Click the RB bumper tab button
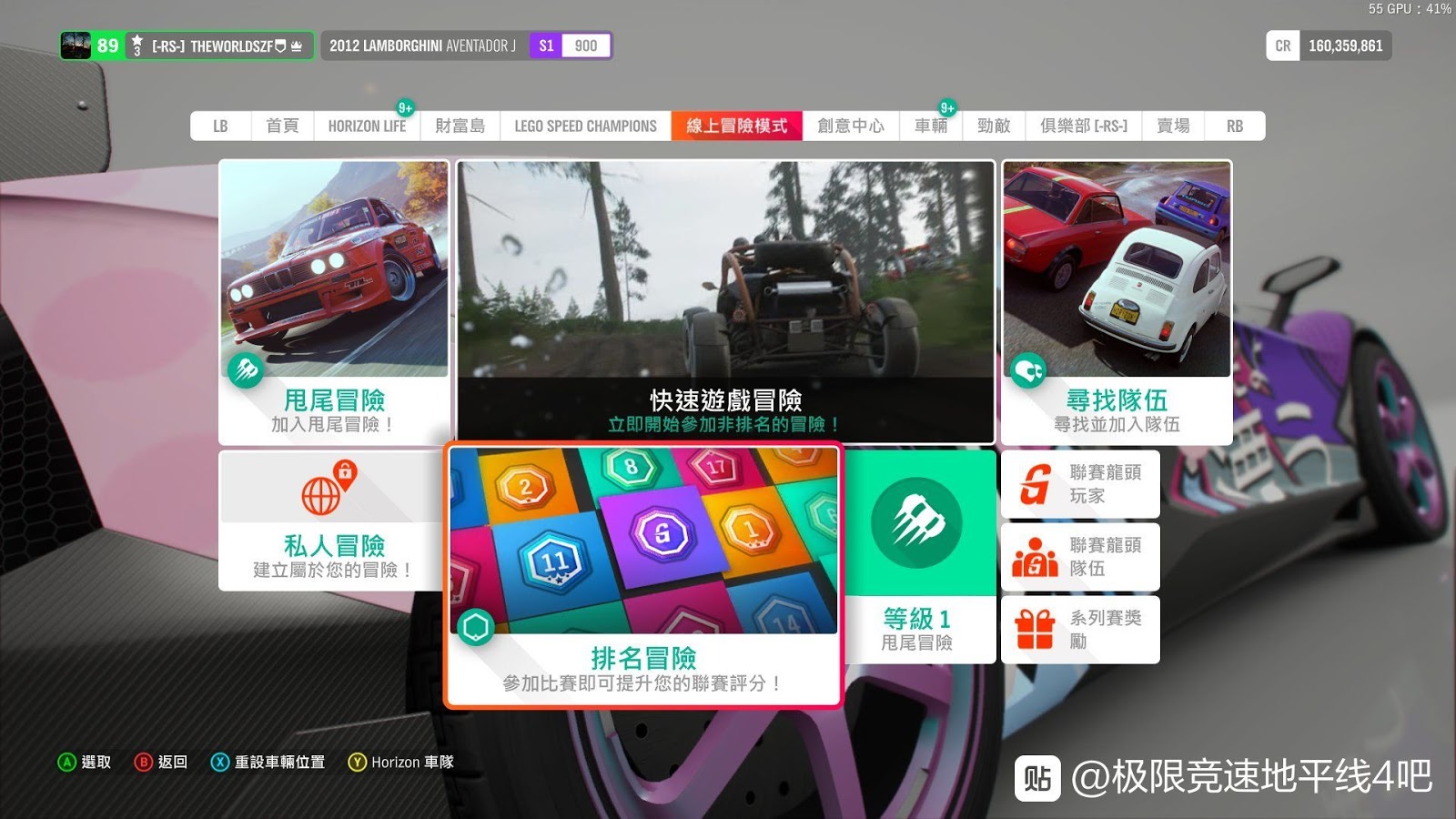1456x819 pixels. pos(1235,126)
